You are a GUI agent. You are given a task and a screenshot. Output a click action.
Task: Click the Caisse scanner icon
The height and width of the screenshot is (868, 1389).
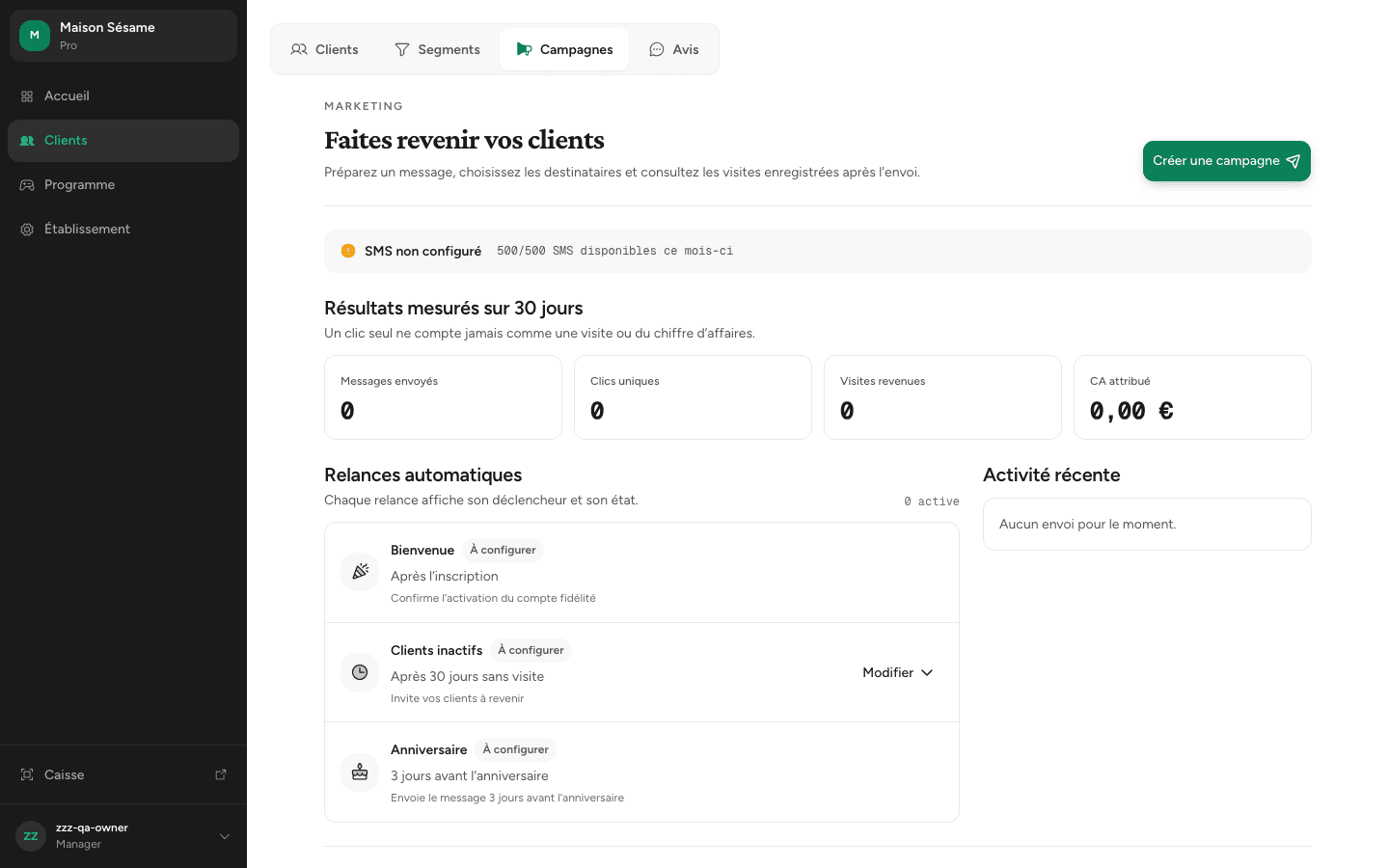[x=27, y=775]
